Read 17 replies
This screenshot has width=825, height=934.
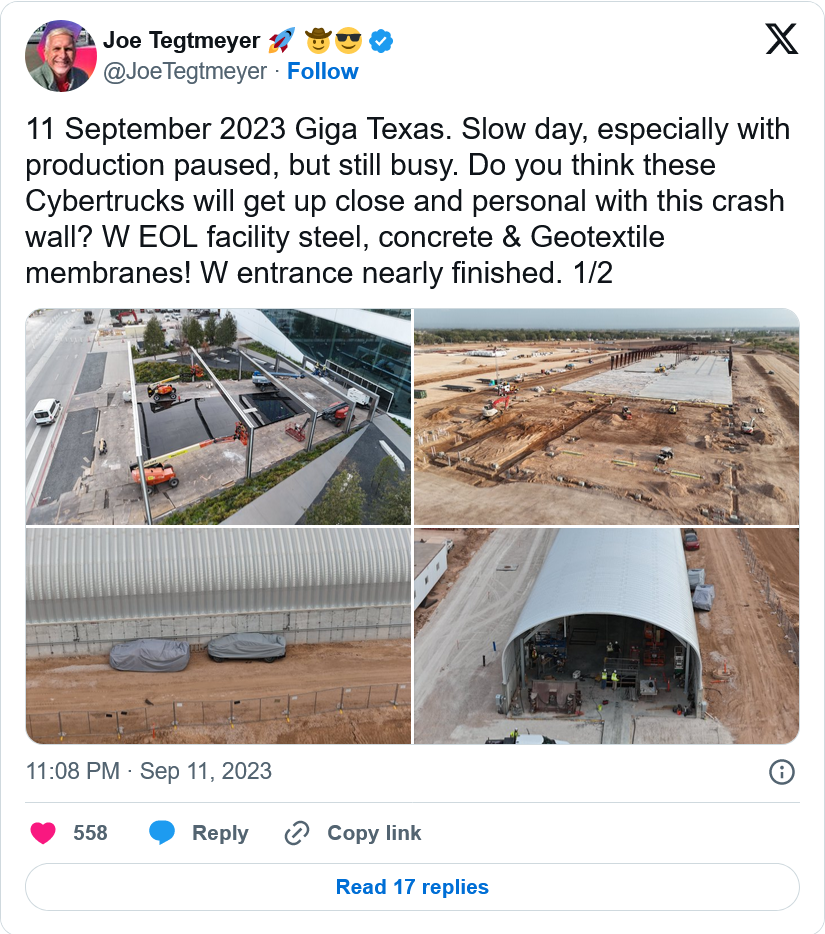click(x=412, y=887)
